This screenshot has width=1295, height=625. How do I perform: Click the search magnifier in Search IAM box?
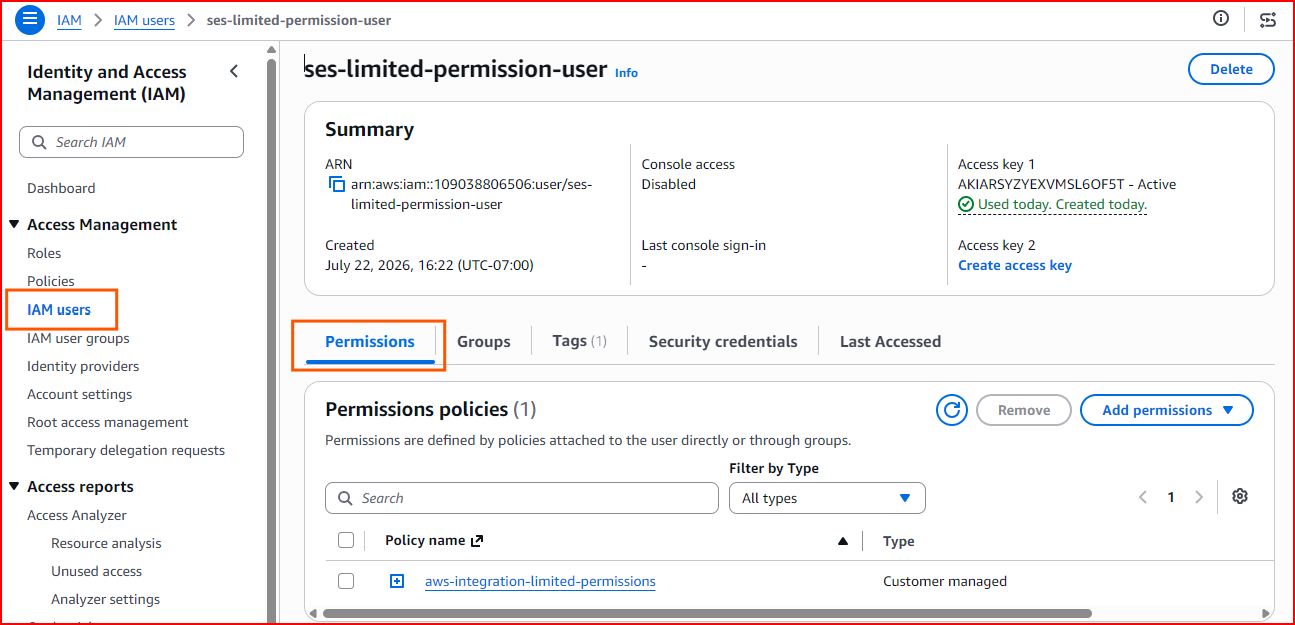(39, 142)
